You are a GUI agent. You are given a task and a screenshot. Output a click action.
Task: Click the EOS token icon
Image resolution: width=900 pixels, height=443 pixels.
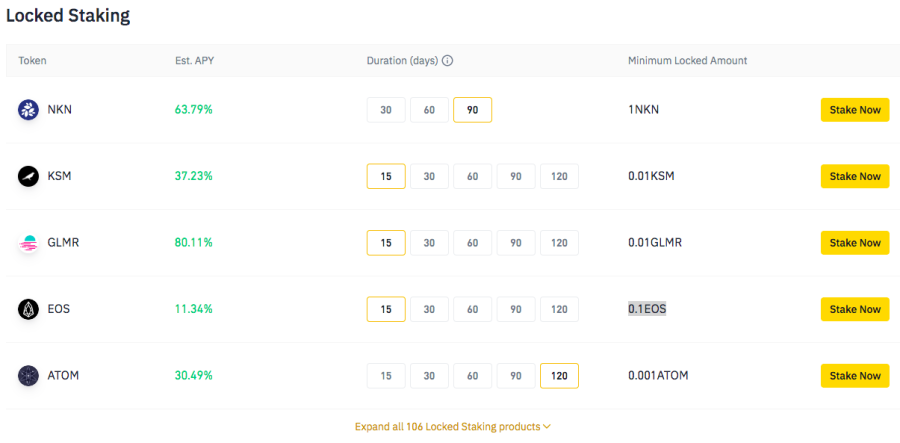pyautogui.click(x=28, y=309)
